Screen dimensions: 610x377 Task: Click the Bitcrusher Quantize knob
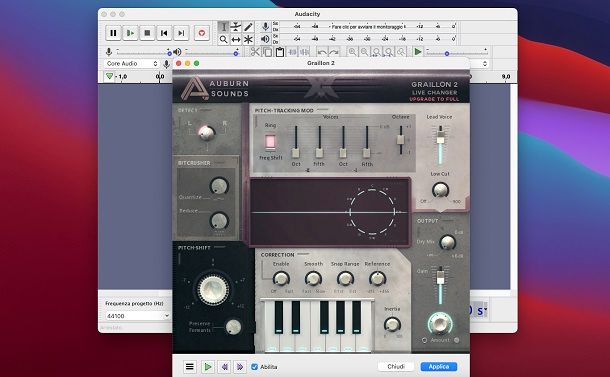click(219, 186)
